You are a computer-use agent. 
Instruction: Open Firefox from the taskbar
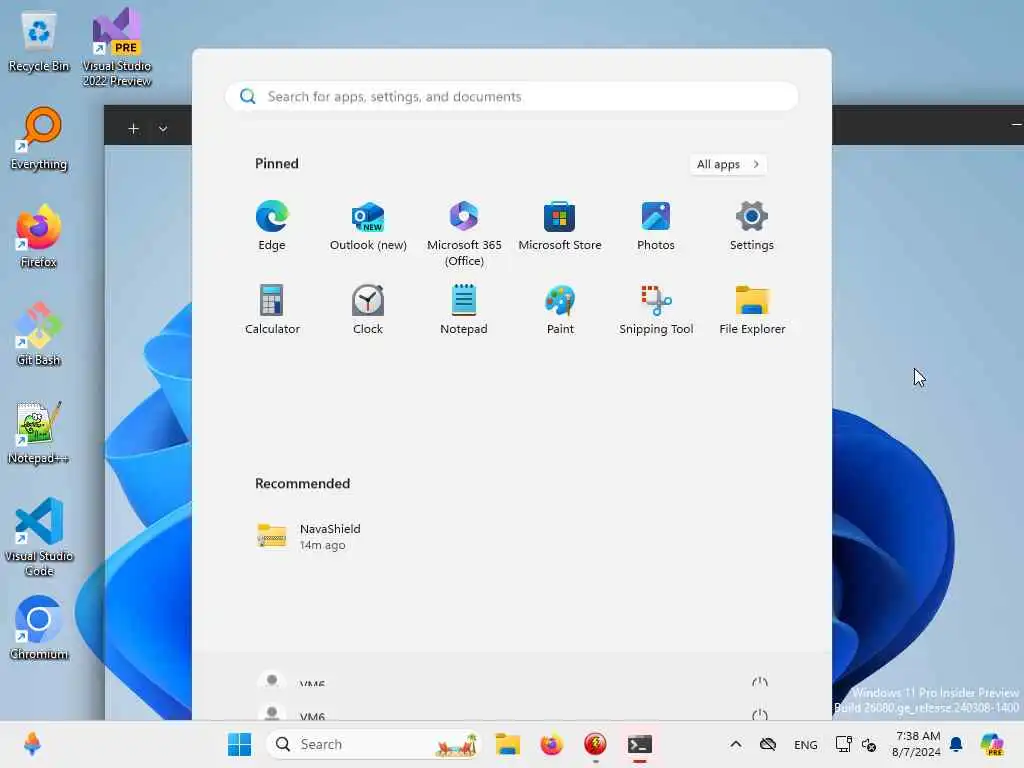(552, 744)
